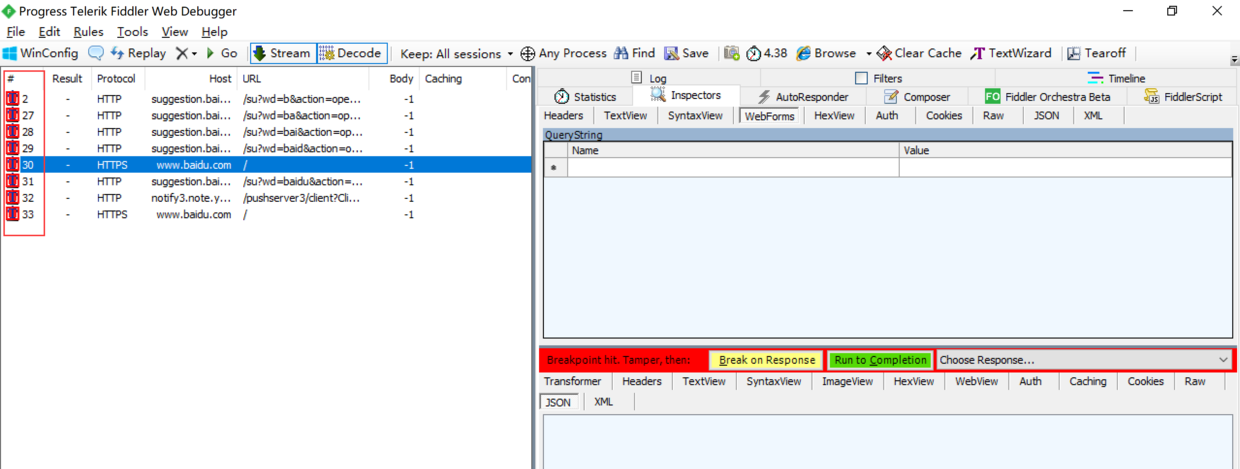Sort sessions by Host column header
The height and width of the screenshot is (469, 1240).
click(x=190, y=78)
